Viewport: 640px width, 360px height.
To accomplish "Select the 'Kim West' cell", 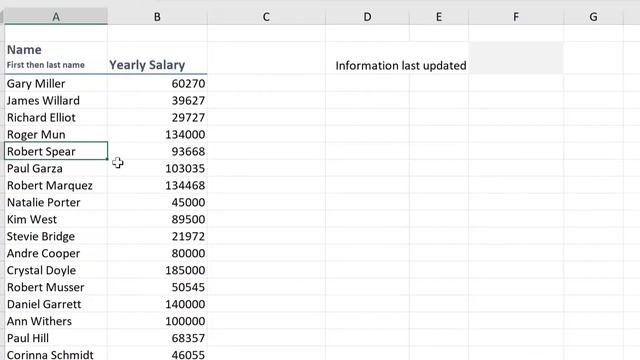I will 56,219.
